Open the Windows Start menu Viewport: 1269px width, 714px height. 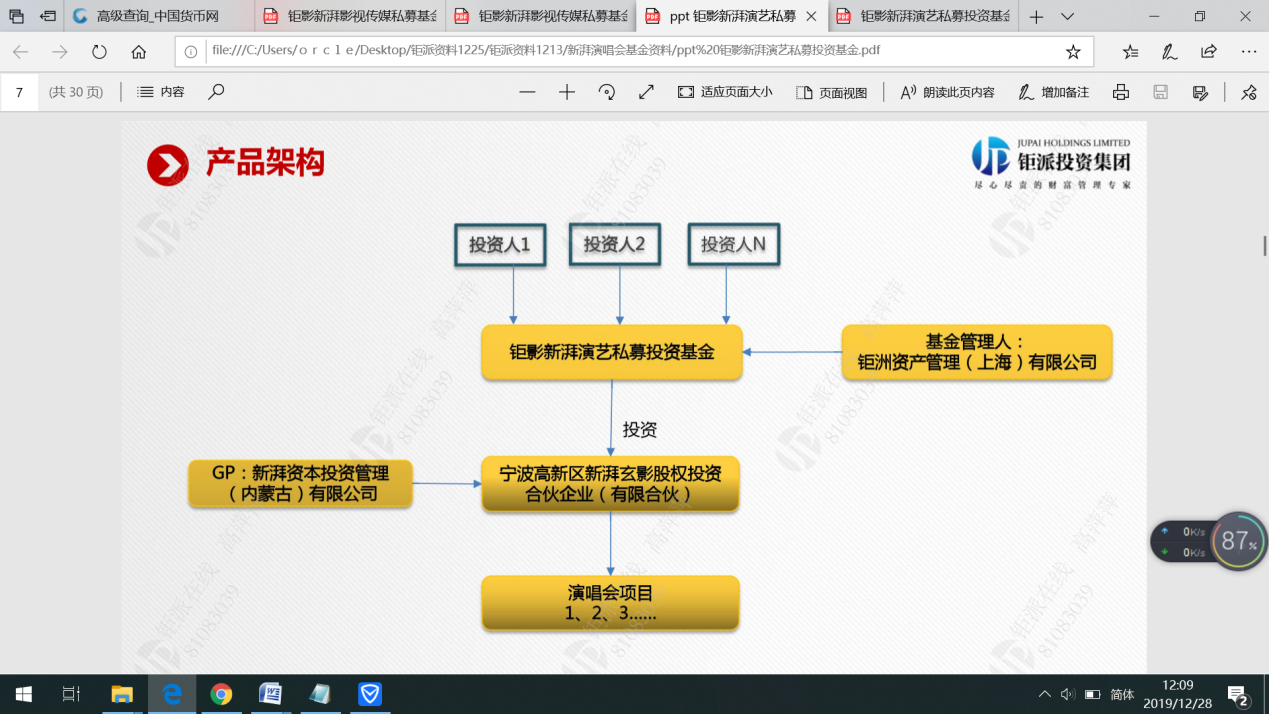(x=23, y=694)
